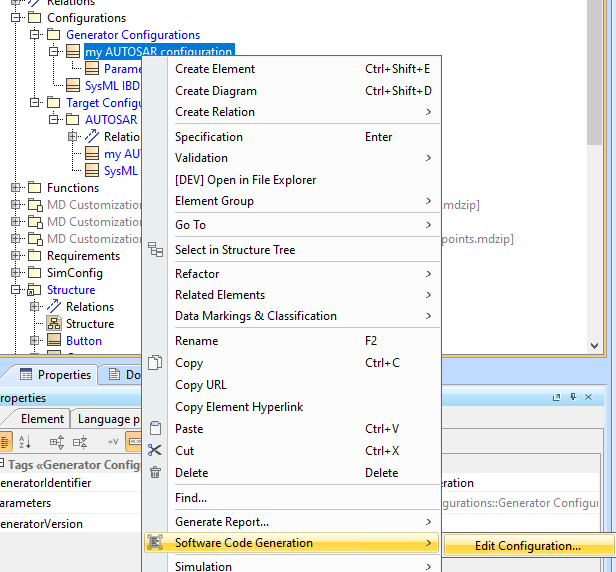Collapse the Generator Configurations folder
Screen dimensions: 616x572
tap(35, 35)
